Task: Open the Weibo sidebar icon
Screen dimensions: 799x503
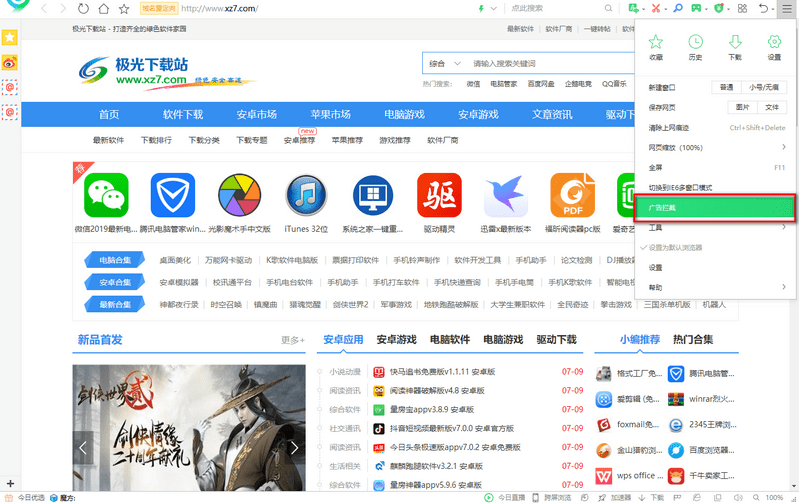Action: [10, 63]
